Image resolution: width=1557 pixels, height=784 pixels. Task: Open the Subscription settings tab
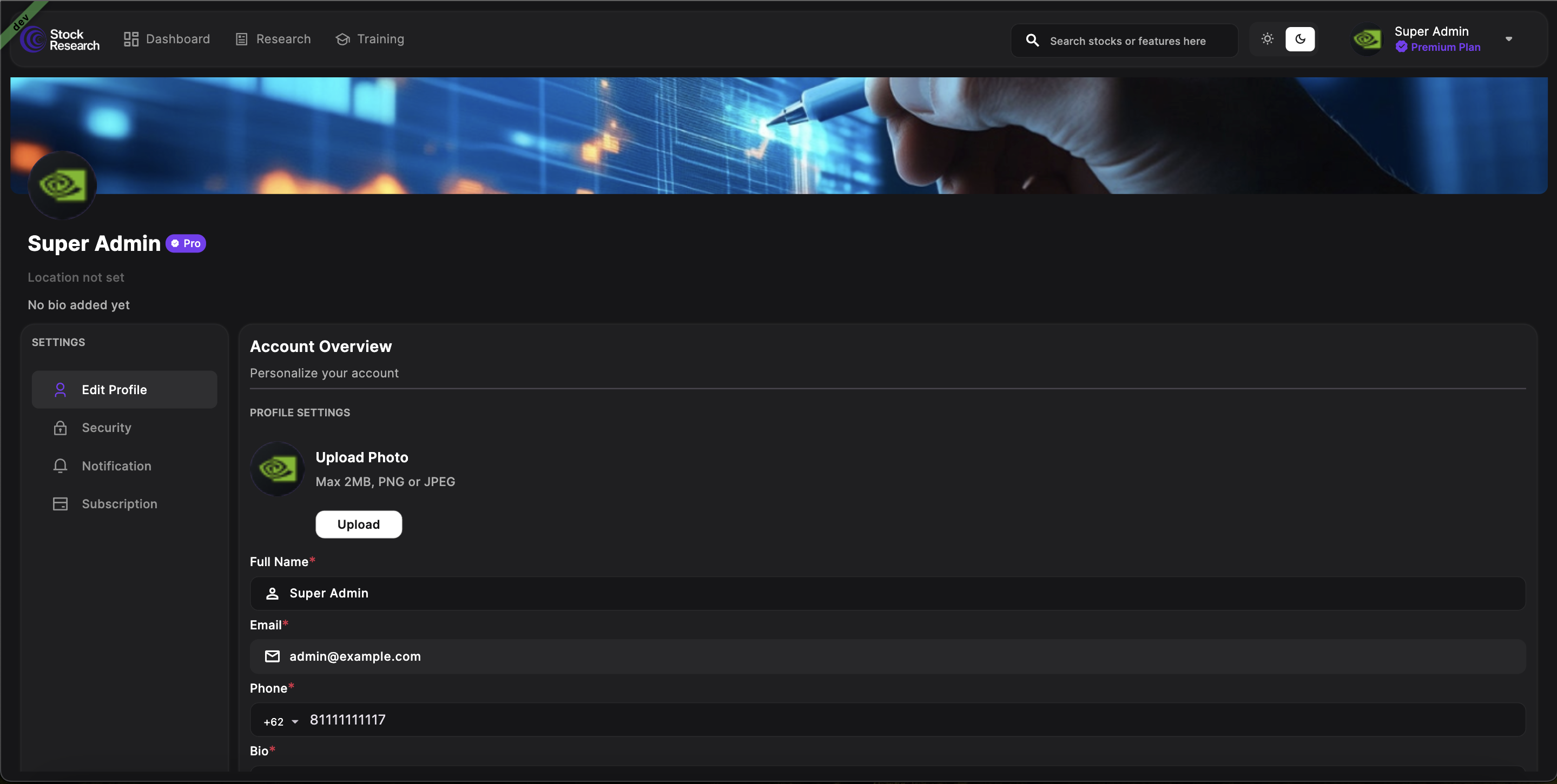point(124,504)
